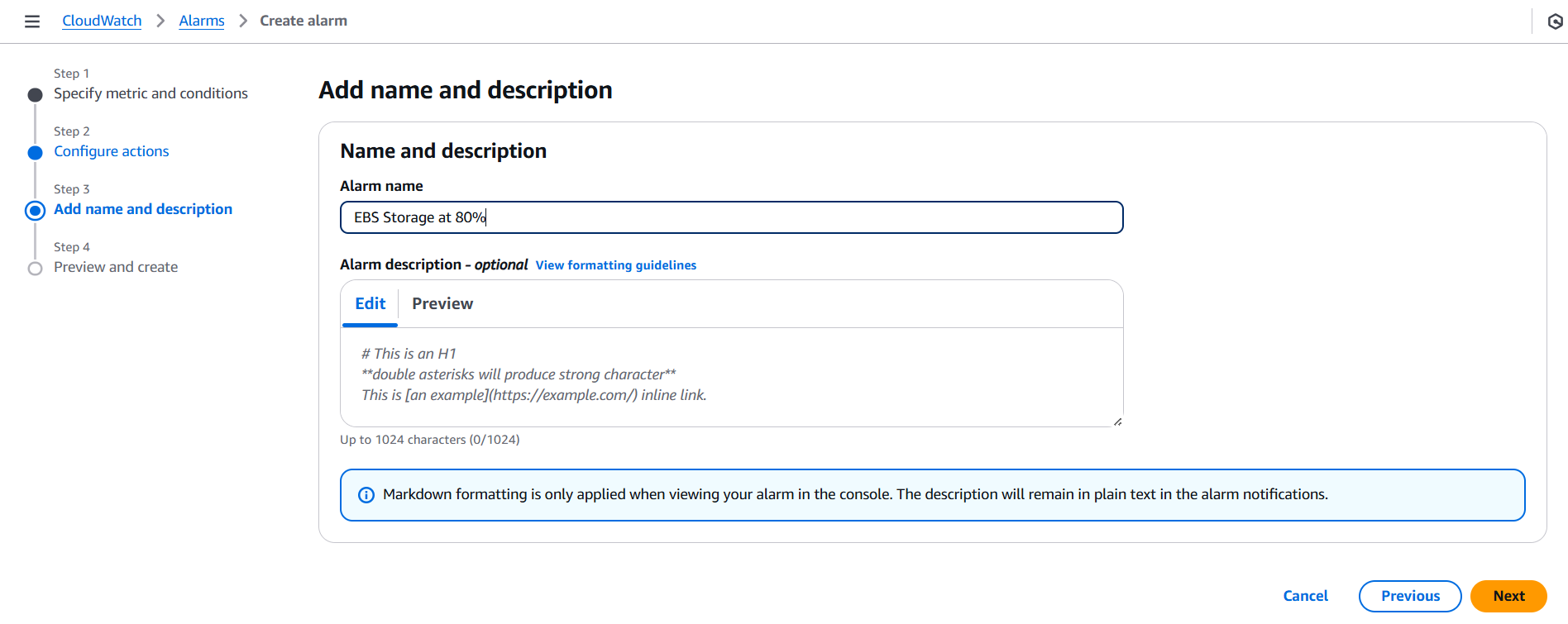Click Step 4 Preview and create
Viewport: 1568px width, 624px height.
pyautogui.click(x=116, y=267)
